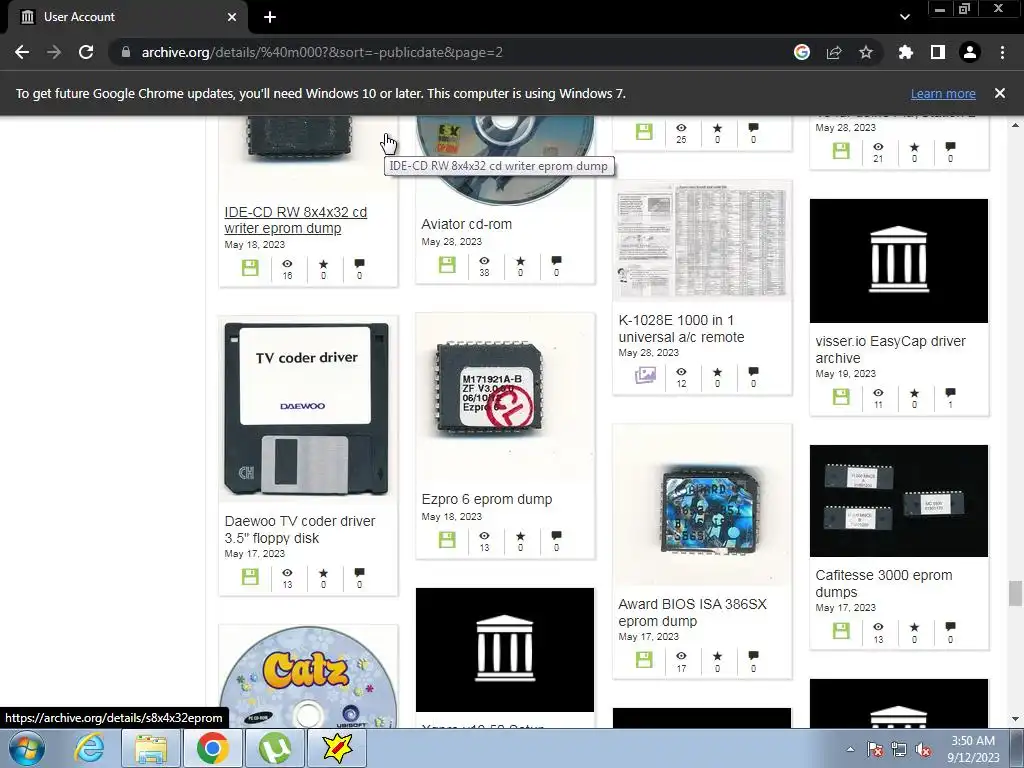Click reviews comment icon on Daewoo card
This screenshot has height=768, width=1024.
coord(359,573)
